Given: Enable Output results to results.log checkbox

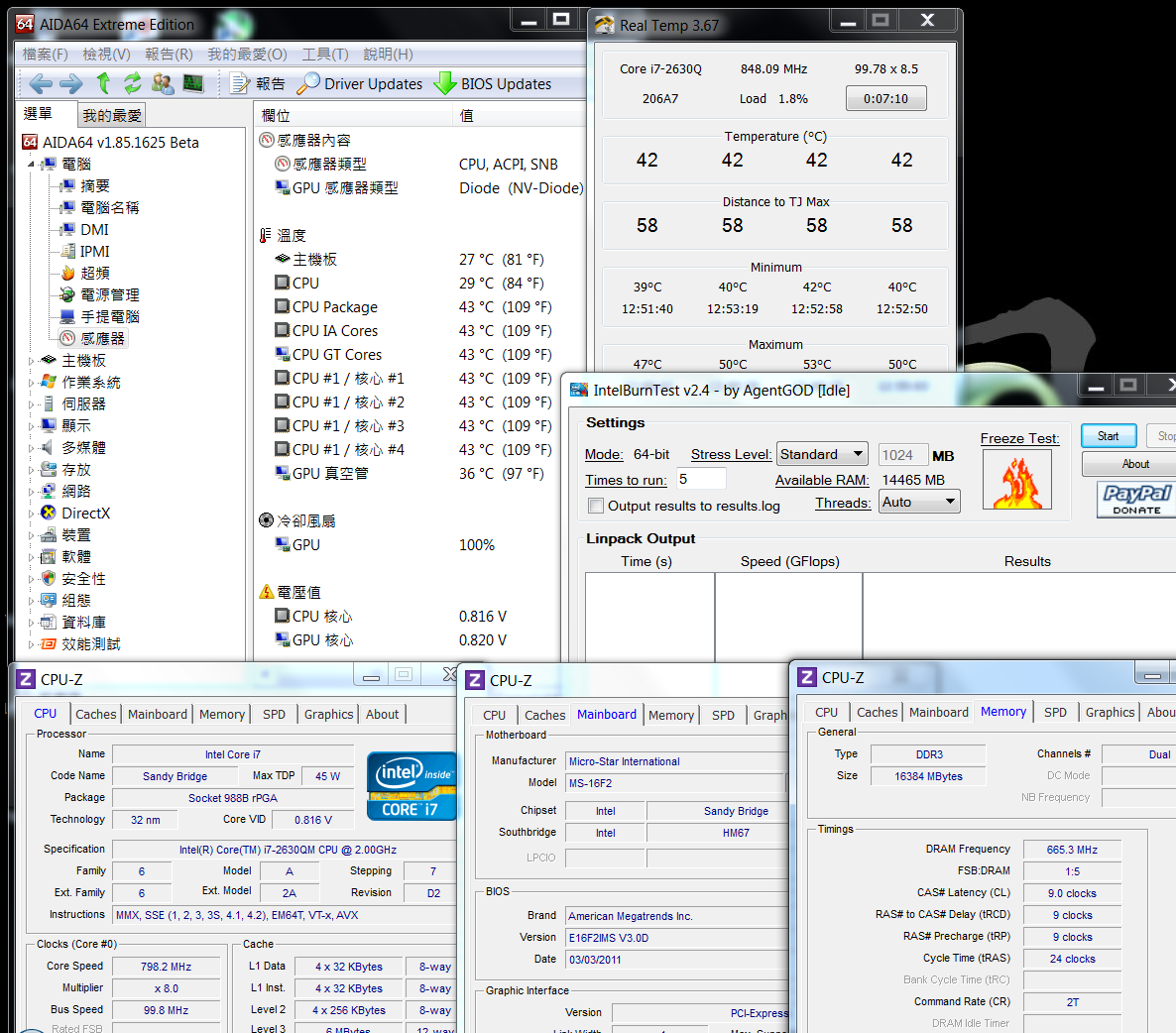Looking at the screenshot, I should (596, 506).
